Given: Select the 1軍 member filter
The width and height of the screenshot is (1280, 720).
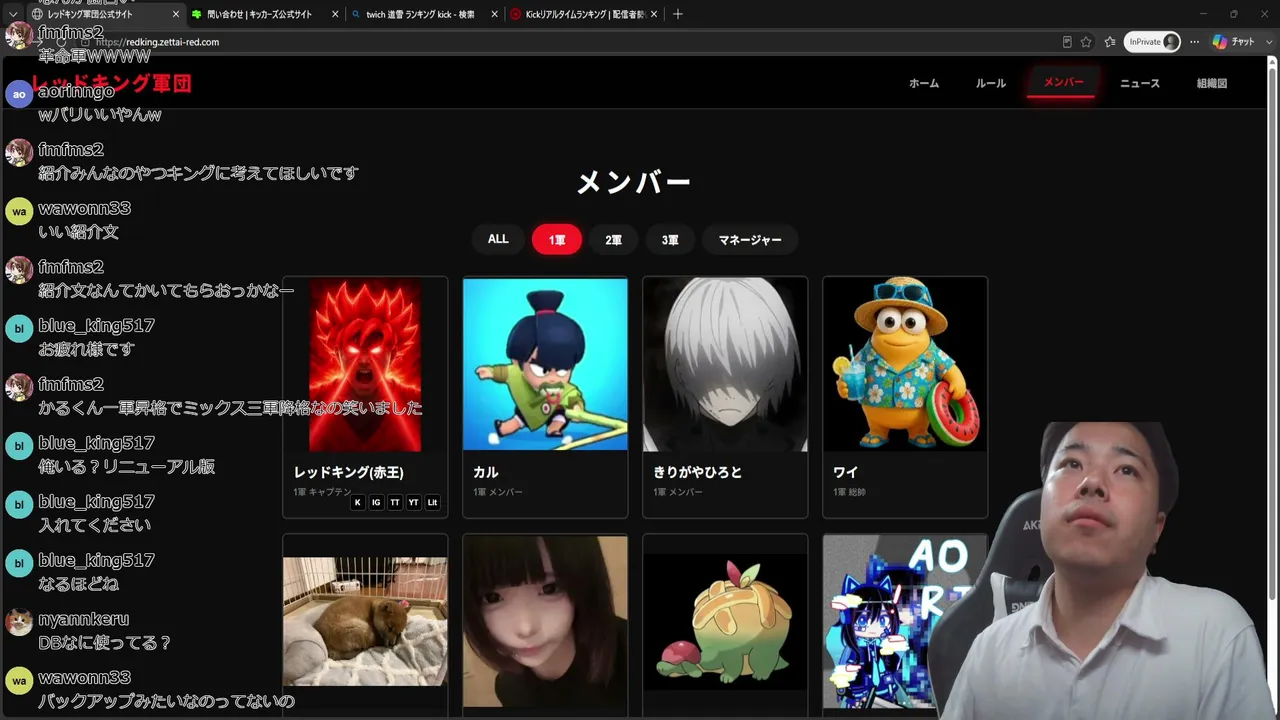Looking at the screenshot, I should (557, 240).
